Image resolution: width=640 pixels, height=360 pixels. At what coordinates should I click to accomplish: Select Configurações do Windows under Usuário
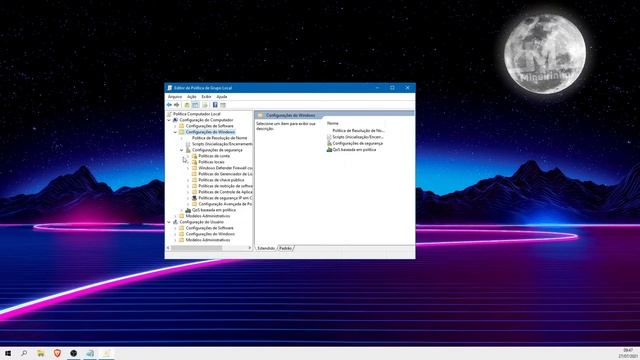coord(210,234)
